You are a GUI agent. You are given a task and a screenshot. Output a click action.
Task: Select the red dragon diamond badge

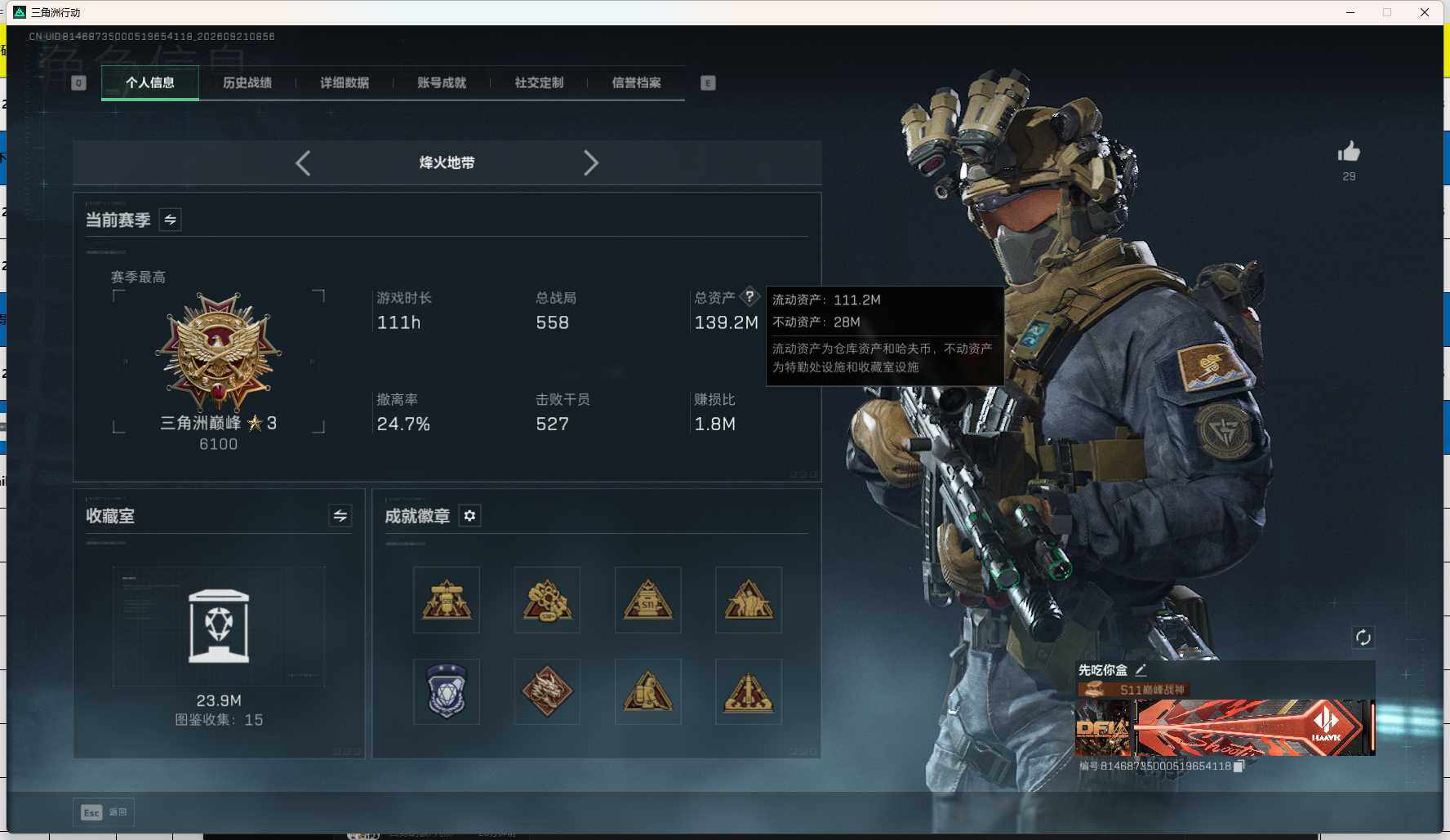pos(547,691)
